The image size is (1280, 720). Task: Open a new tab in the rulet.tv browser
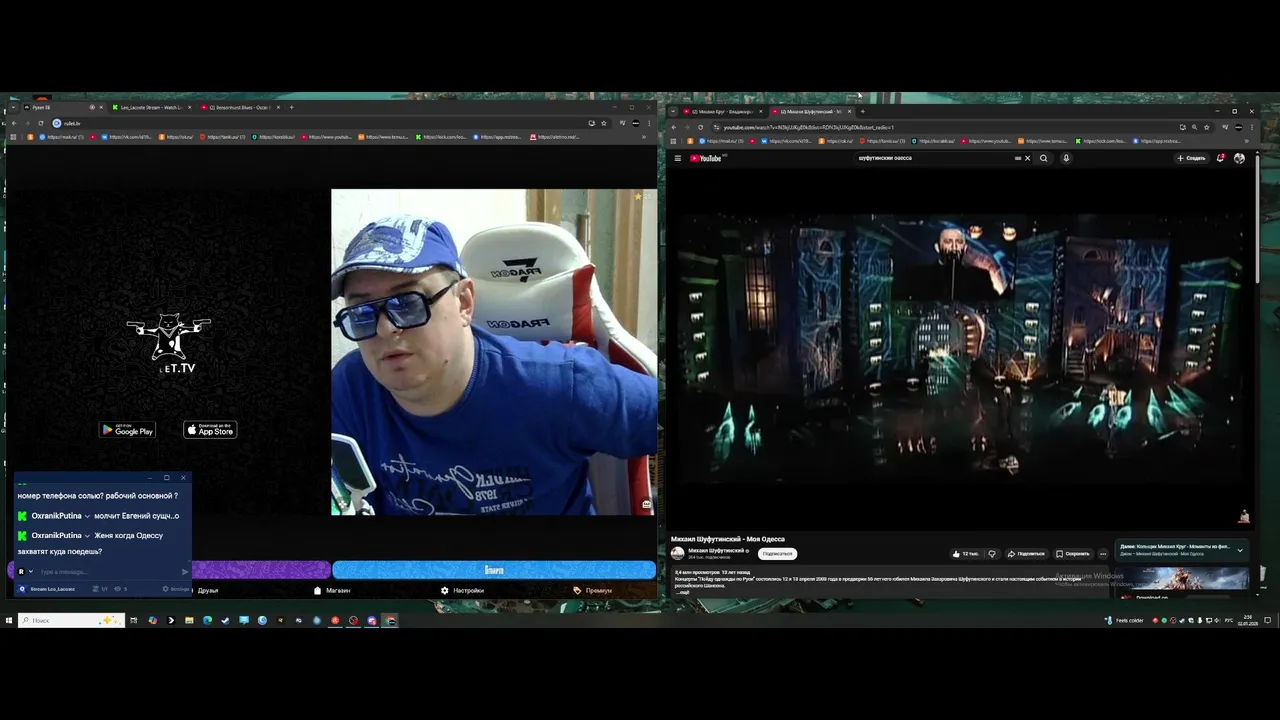pos(291,107)
